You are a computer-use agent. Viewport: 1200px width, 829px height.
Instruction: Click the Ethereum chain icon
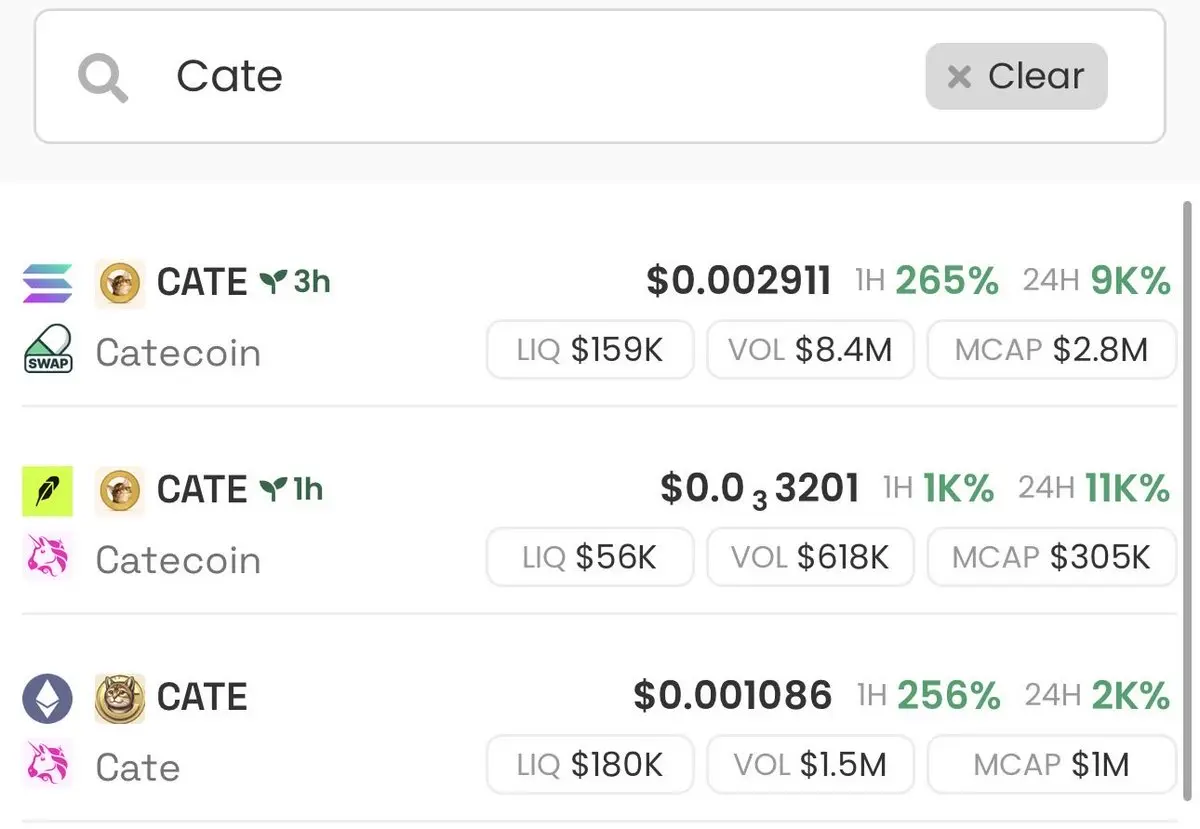pyautogui.click(x=47, y=697)
